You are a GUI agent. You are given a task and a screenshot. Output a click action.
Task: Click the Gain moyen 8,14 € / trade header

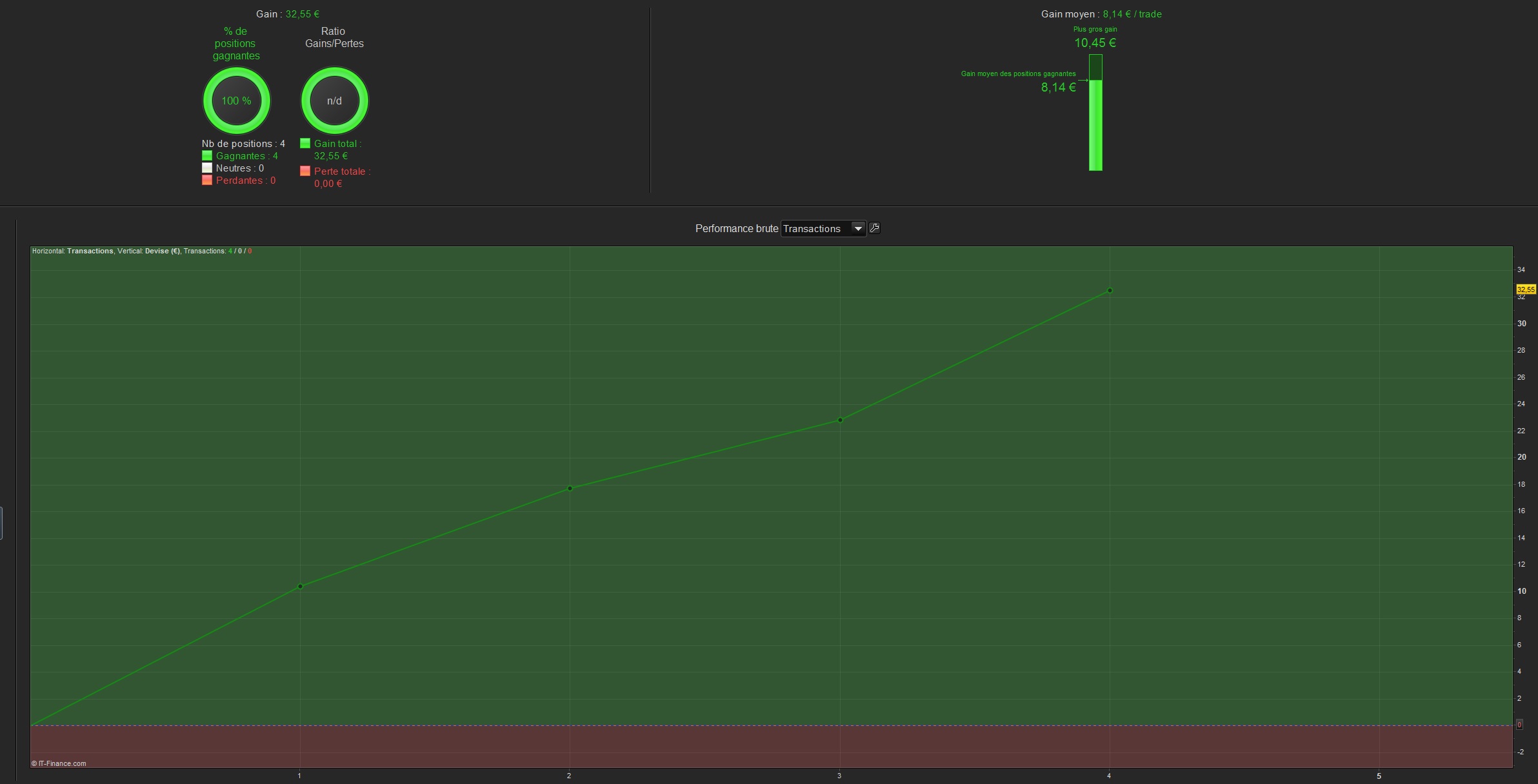click(x=1101, y=14)
